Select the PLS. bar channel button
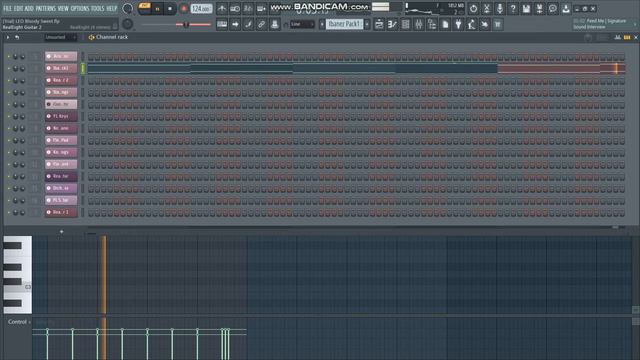The width and height of the screenshot is (640, 360). (61, 200)
